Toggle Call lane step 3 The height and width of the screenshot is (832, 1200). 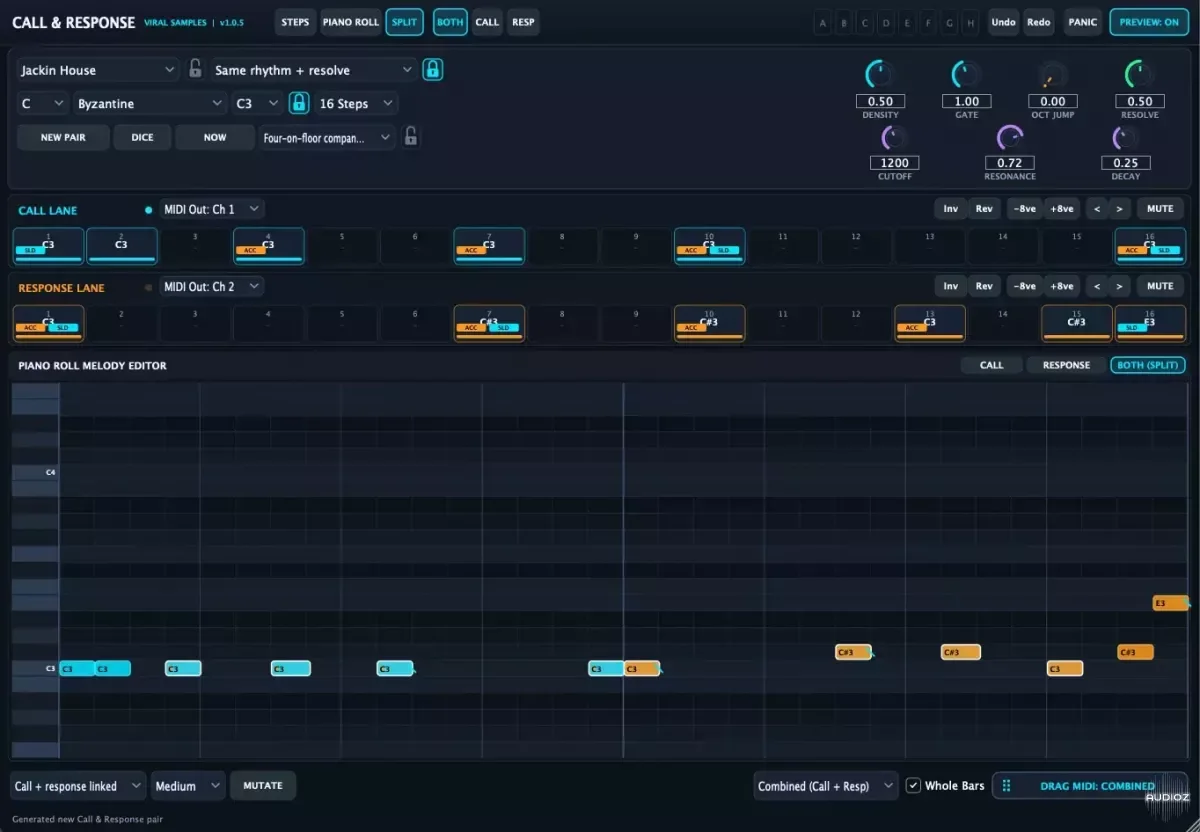pos(195,246)
